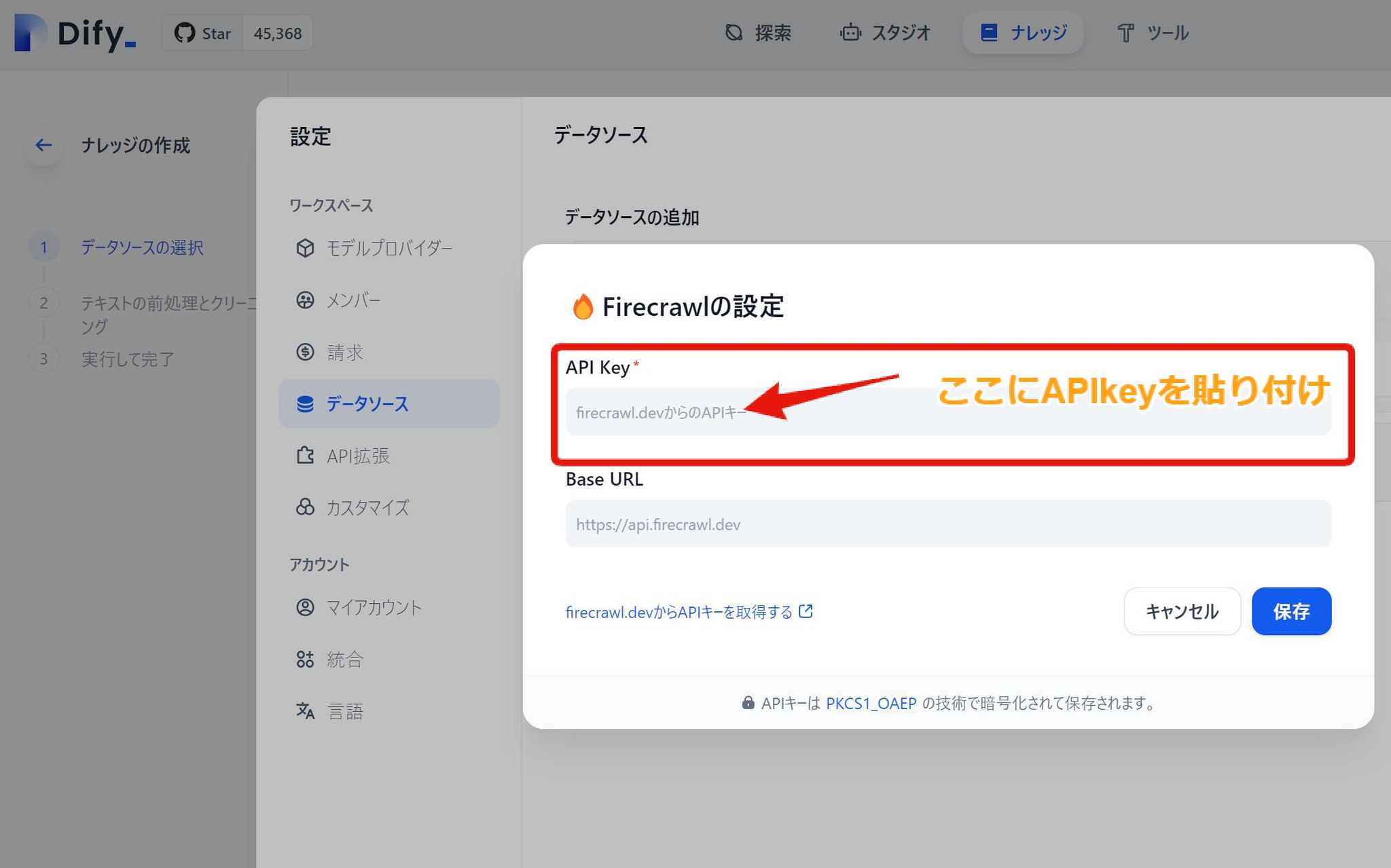Click the 探索 compass icon
This screenshot has height=868, width=1391.
[x=734, y=33]
